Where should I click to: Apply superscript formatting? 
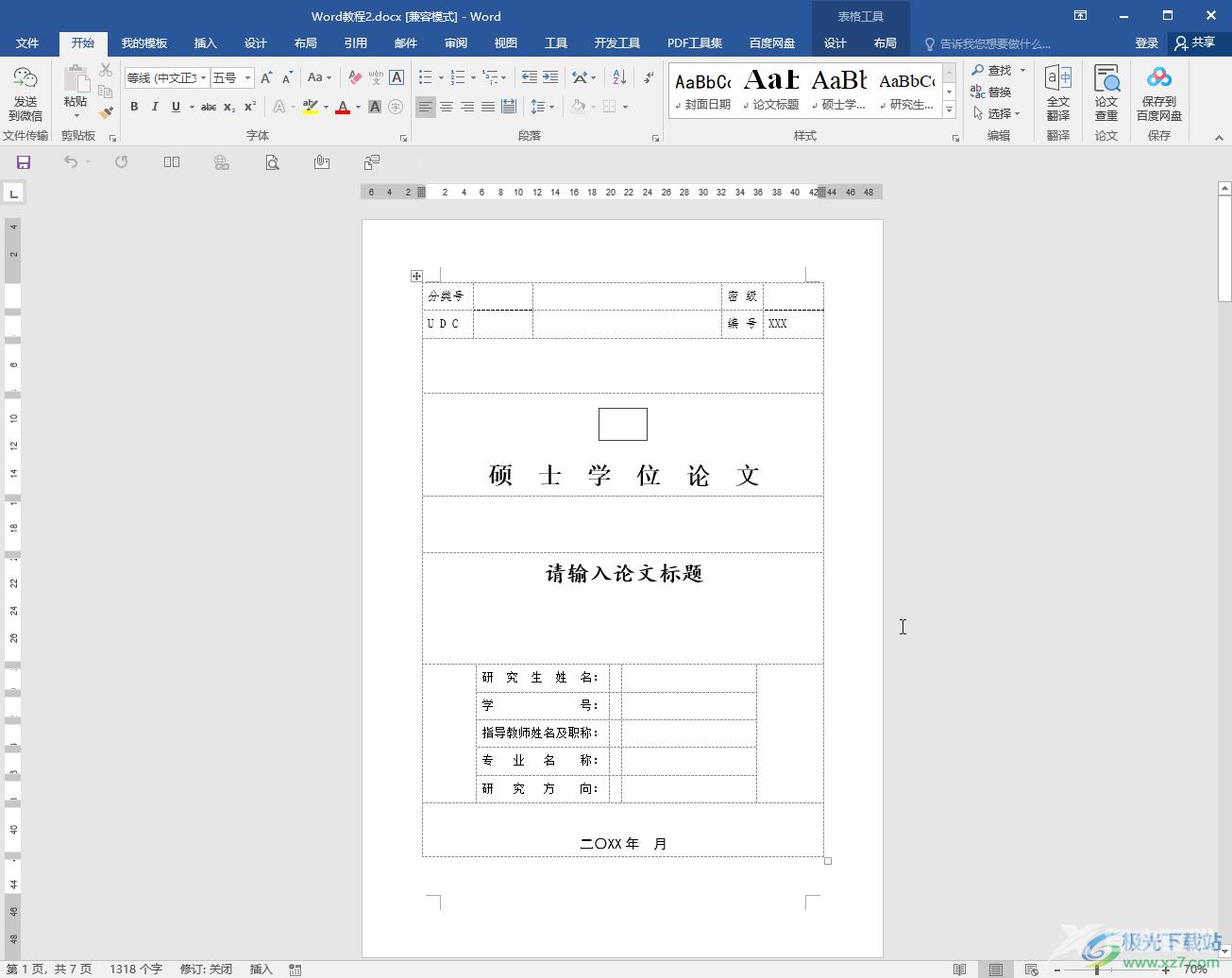pyautogui.click(x=250, y=107)
